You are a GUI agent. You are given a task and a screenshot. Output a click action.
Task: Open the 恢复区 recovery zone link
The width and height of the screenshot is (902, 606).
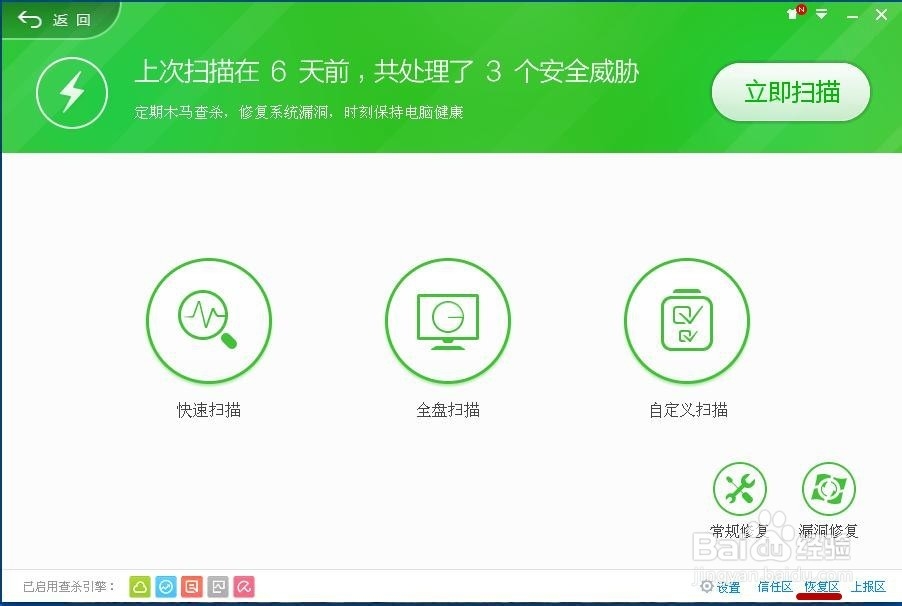821,586
